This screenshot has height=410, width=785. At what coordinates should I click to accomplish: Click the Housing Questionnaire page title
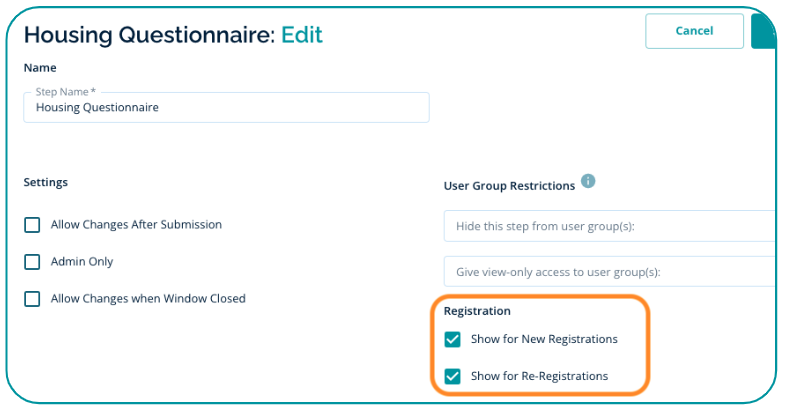(x=148, y=35)
